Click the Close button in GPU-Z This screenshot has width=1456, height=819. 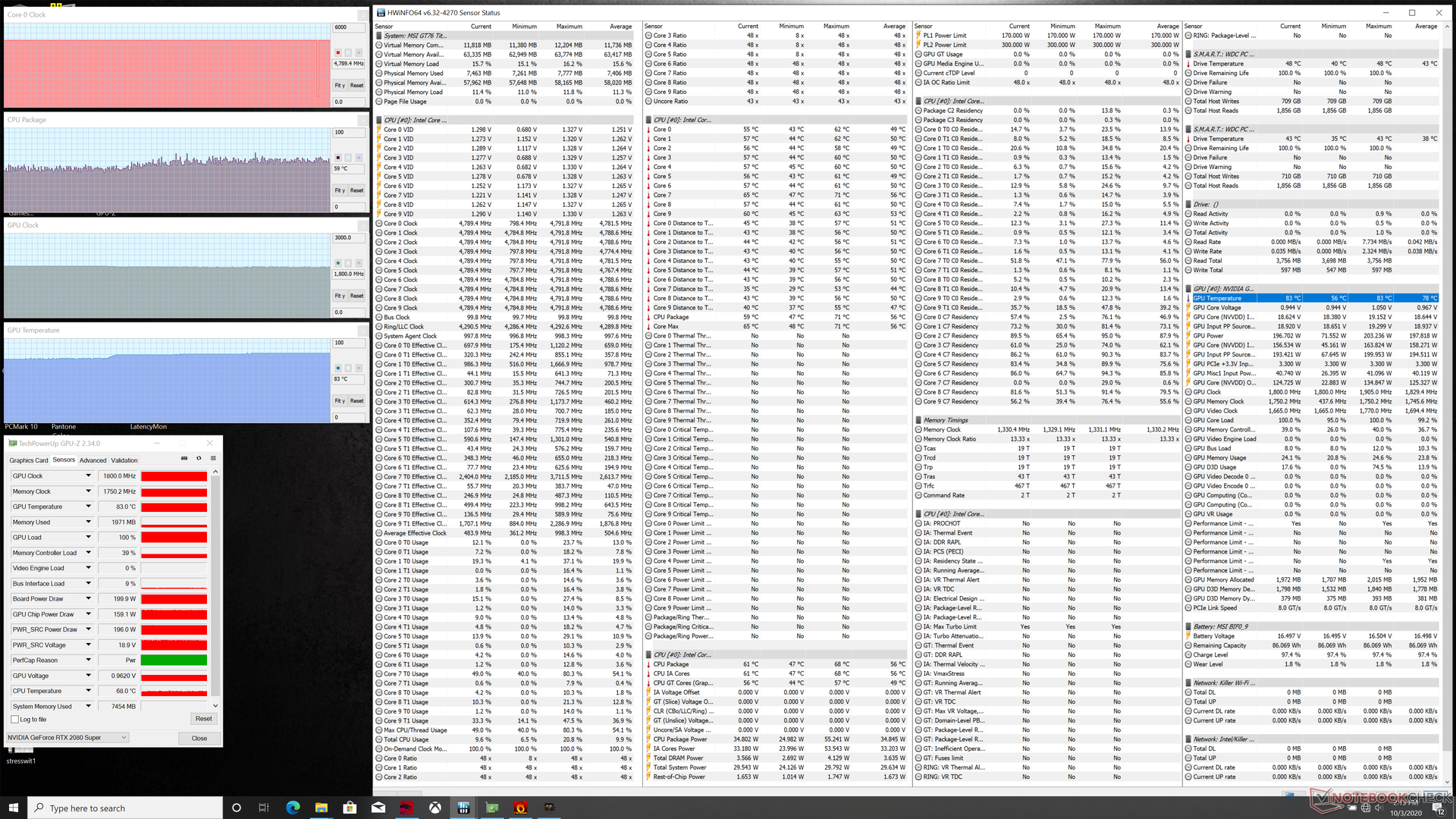pyautogui.click(x=199, y=739)
